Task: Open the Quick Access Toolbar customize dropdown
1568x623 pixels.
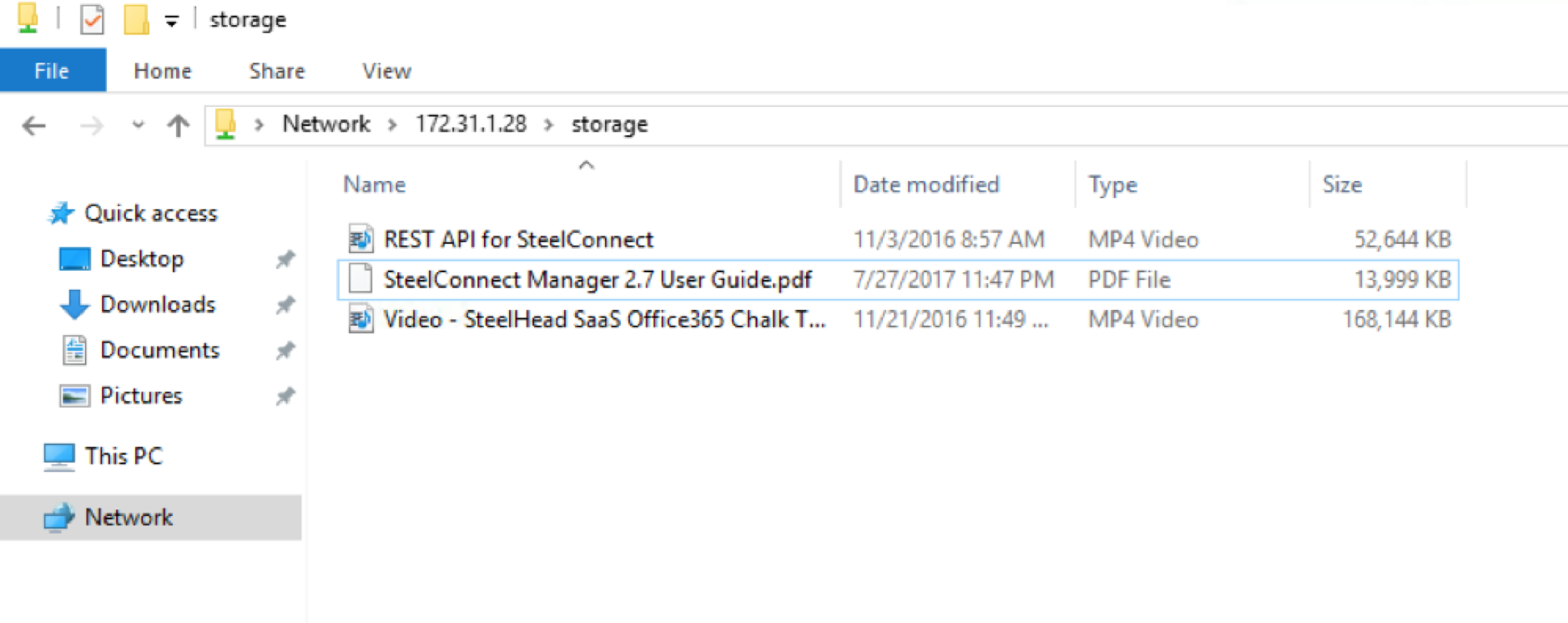Action: [171, 21]
